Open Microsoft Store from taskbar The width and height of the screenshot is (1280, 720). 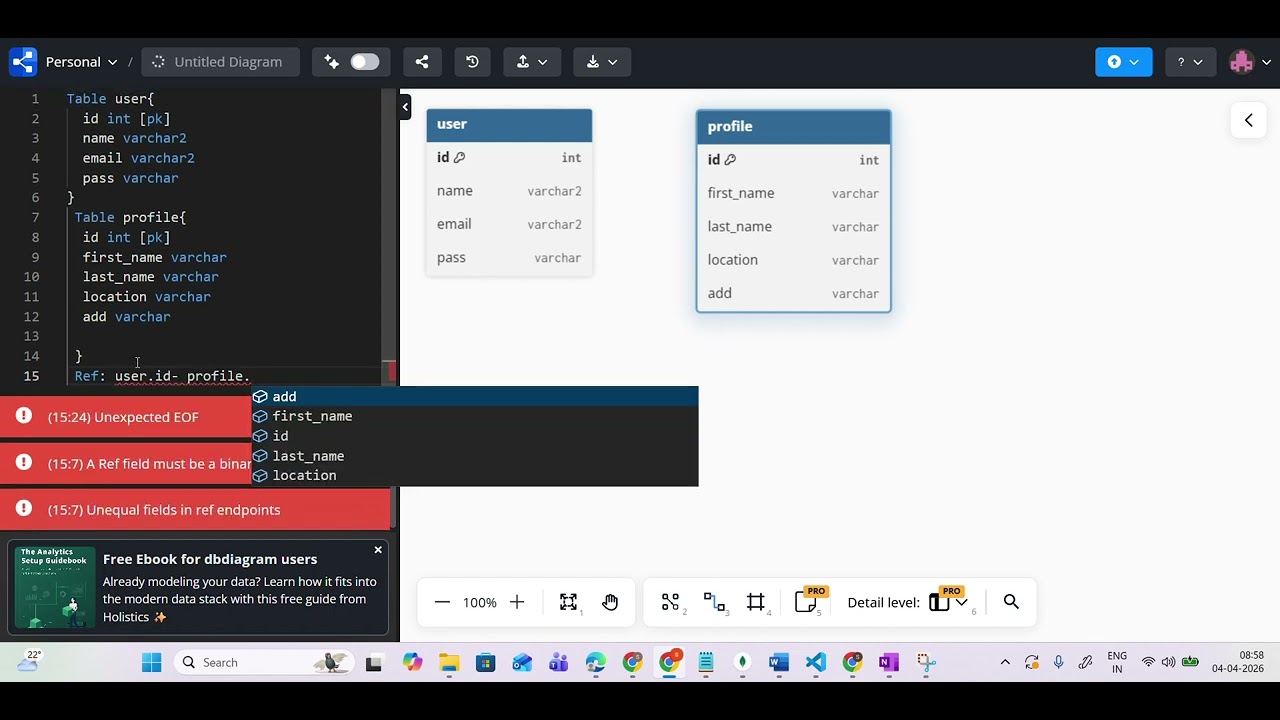(x=485, y=662)
